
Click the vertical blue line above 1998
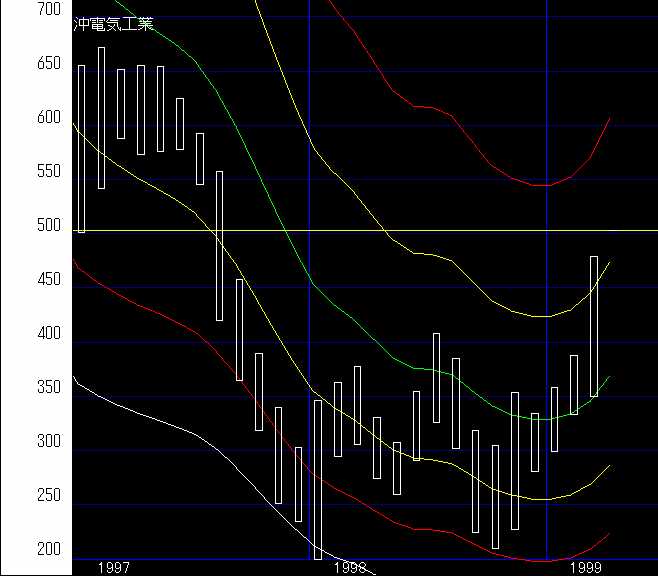tap(310, 100)
